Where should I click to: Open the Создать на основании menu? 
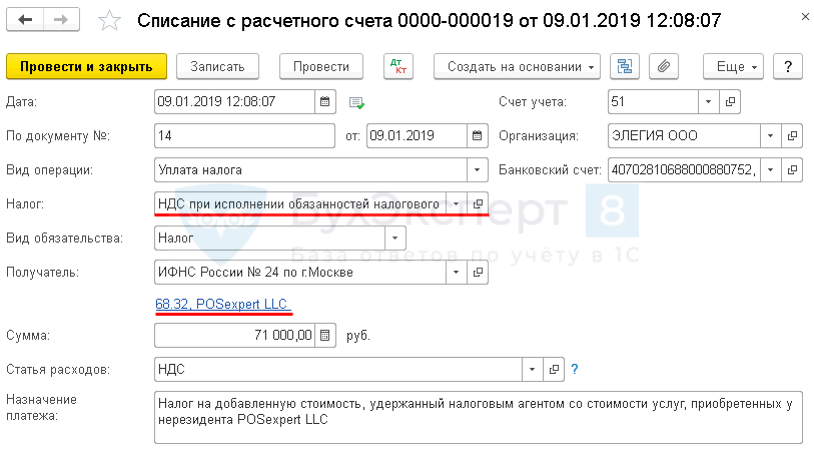(x=517, y=66)
